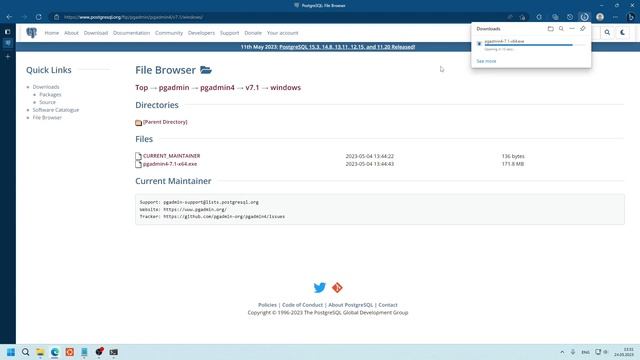Open the About PostgreSQL footer link
The image size is (640, 360).
click(351, 305)
